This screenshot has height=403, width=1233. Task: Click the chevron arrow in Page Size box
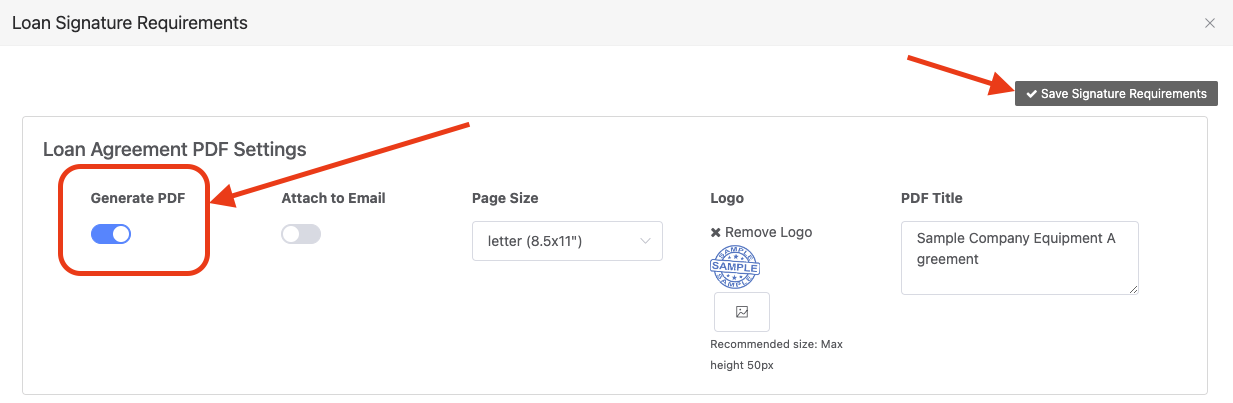[645, 241]
